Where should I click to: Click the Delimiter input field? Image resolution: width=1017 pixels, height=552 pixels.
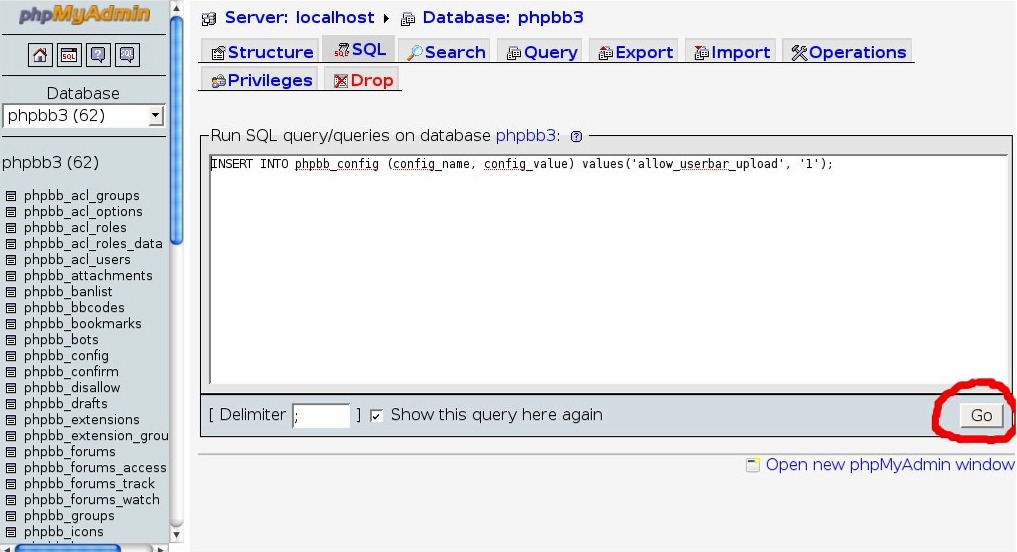point(321,415)
